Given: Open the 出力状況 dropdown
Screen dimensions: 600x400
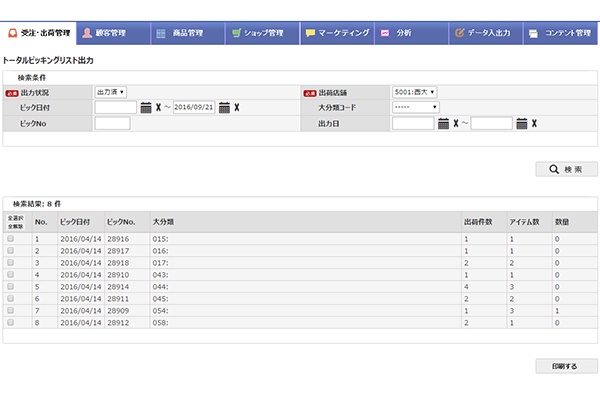Looking at the screenshot, I should [111, 92].
